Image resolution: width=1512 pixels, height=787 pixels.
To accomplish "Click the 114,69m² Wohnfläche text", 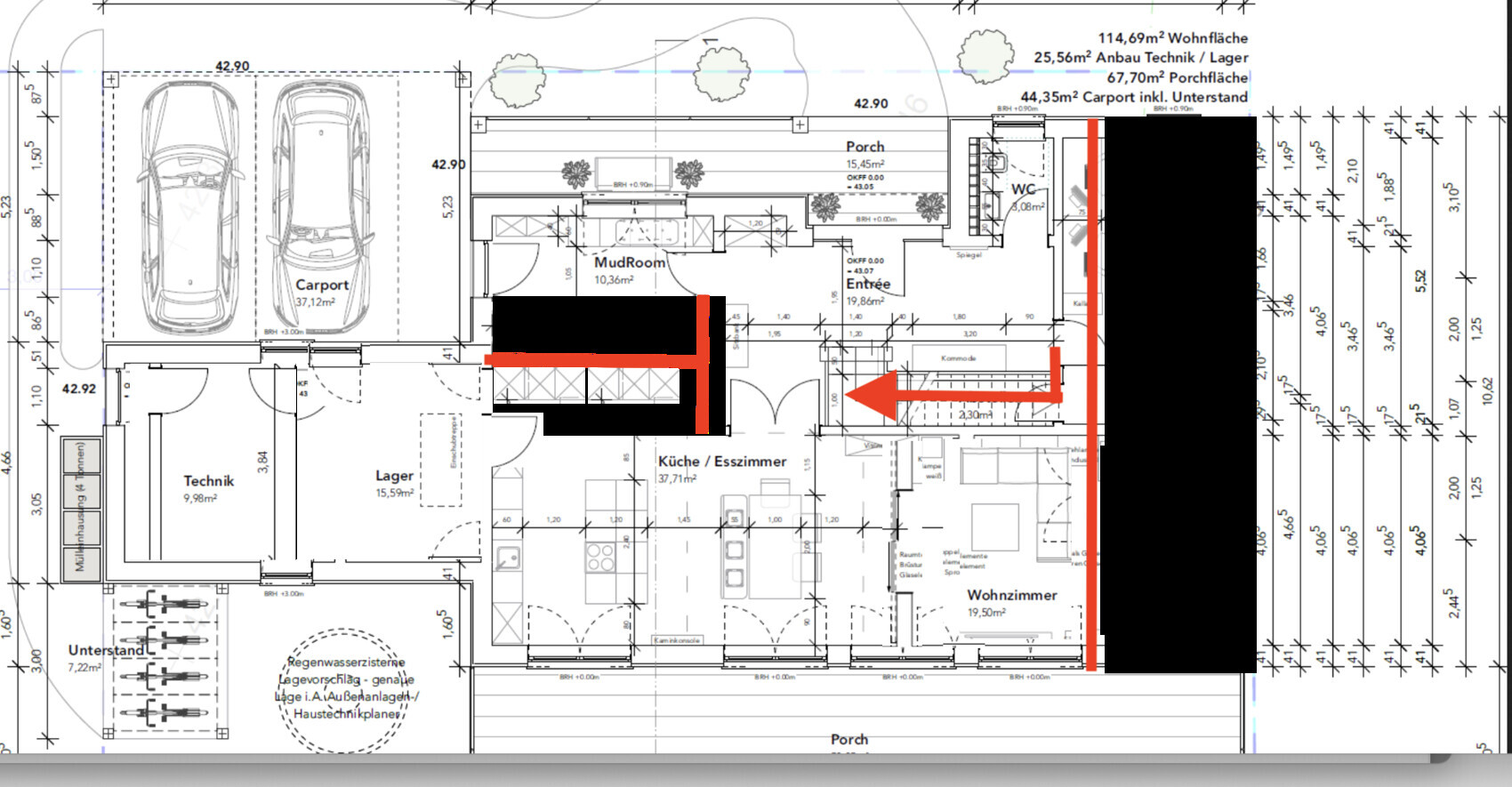I will 1171,37.
